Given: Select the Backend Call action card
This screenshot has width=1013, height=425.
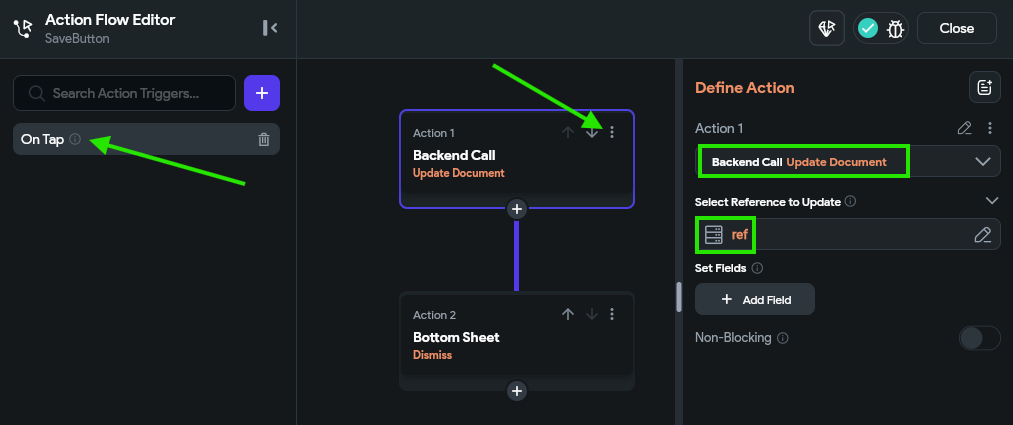Looking at the screenshot, I should click(517, 159).
